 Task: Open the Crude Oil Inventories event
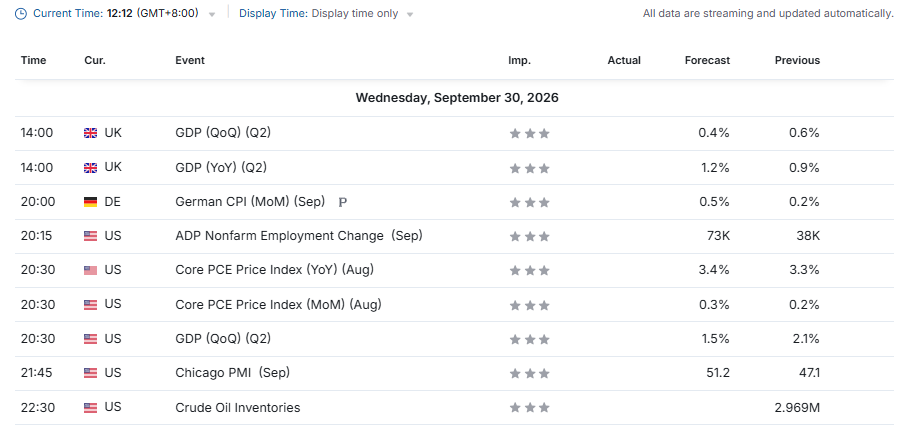click(238, 407)
